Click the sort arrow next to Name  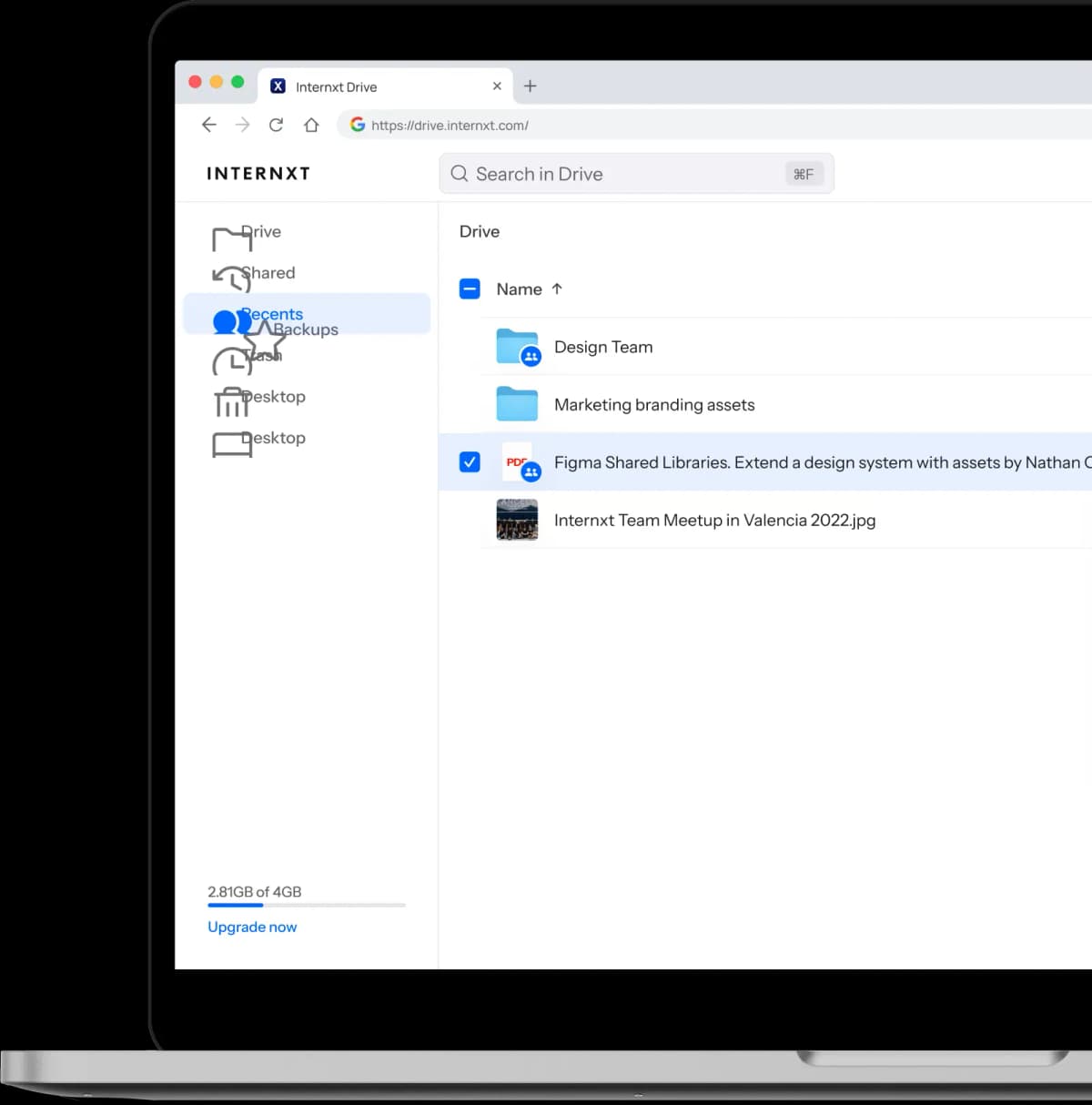click(557, 289)
